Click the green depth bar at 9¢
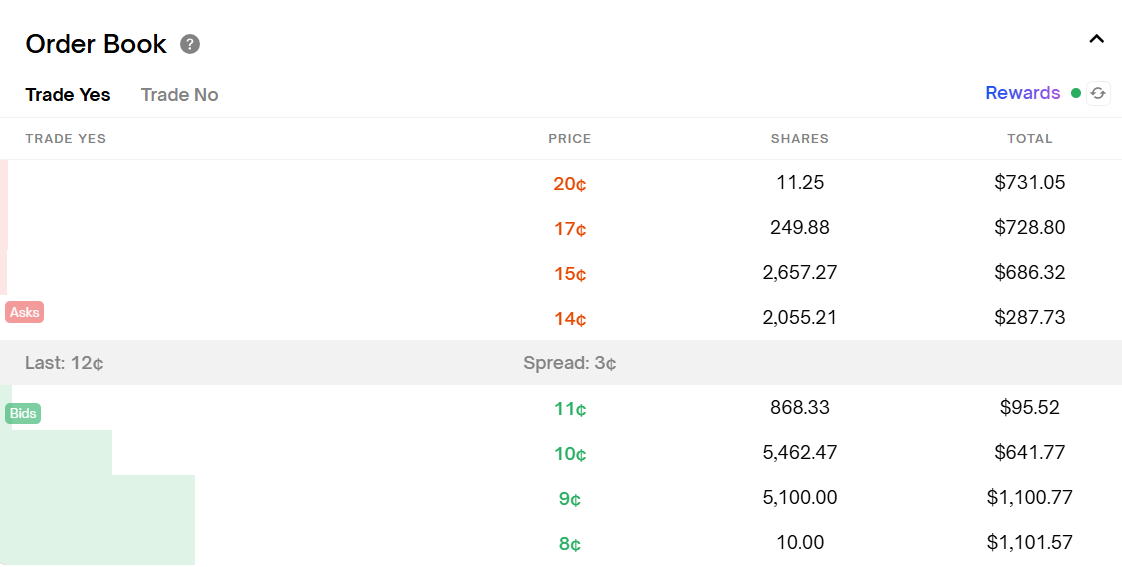 coord(98,498)
